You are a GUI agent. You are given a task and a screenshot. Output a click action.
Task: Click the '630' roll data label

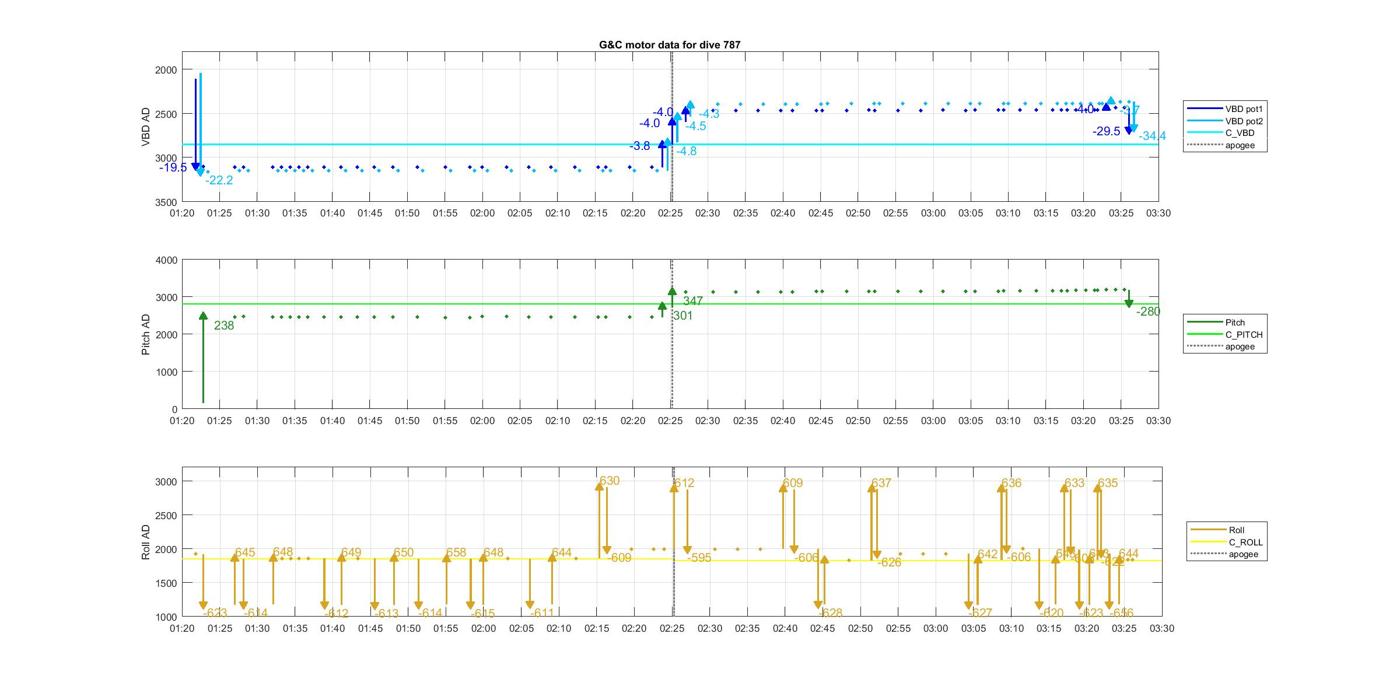click(x=610, y=481)
